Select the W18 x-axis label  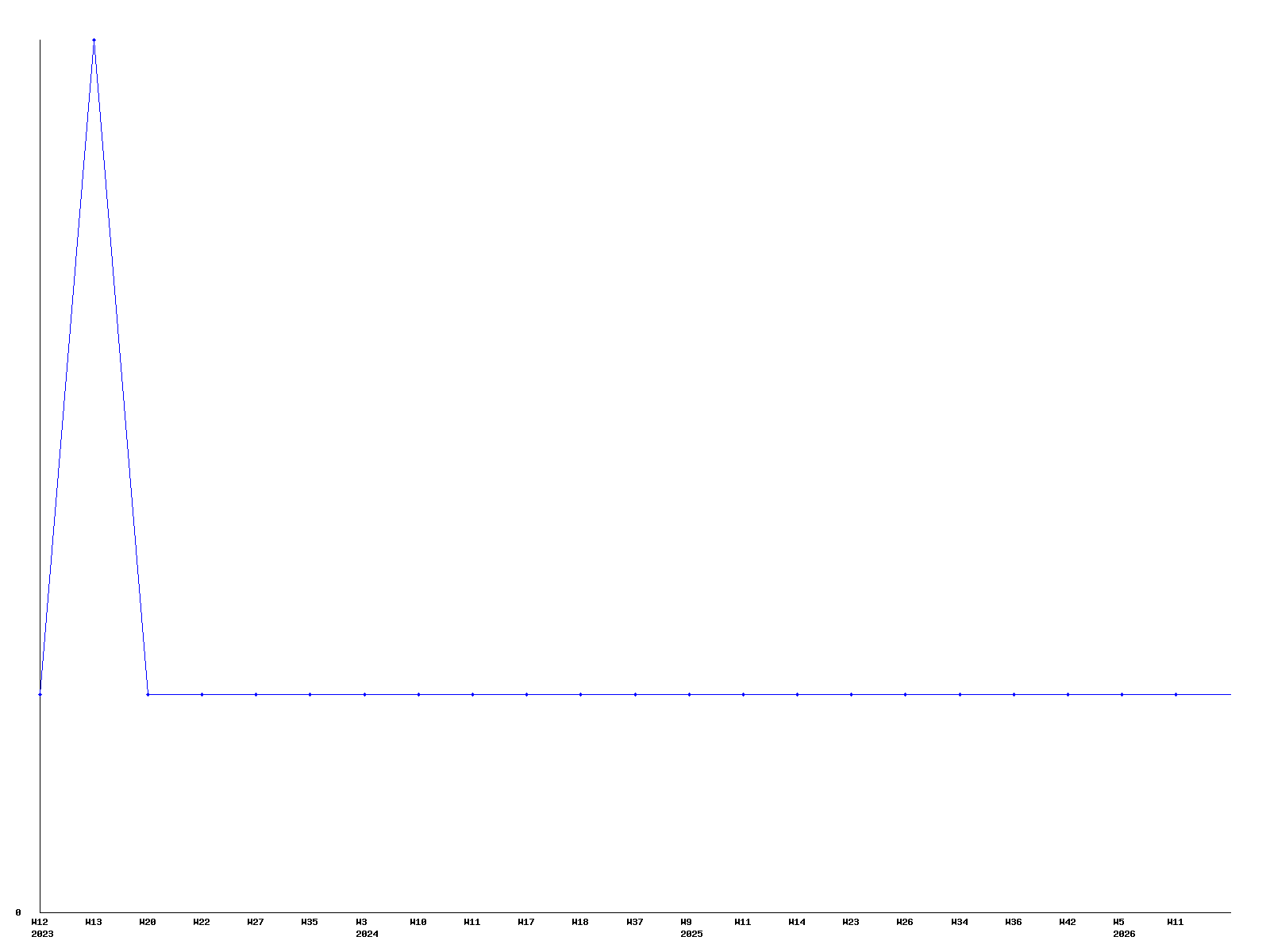[580, 922]
